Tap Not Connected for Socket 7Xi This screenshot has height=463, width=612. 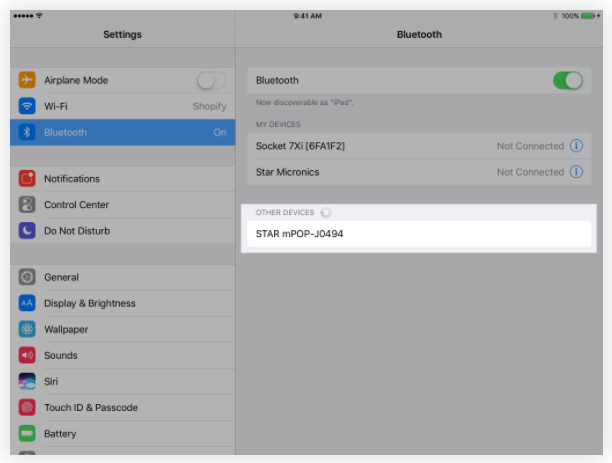point(530,146)
